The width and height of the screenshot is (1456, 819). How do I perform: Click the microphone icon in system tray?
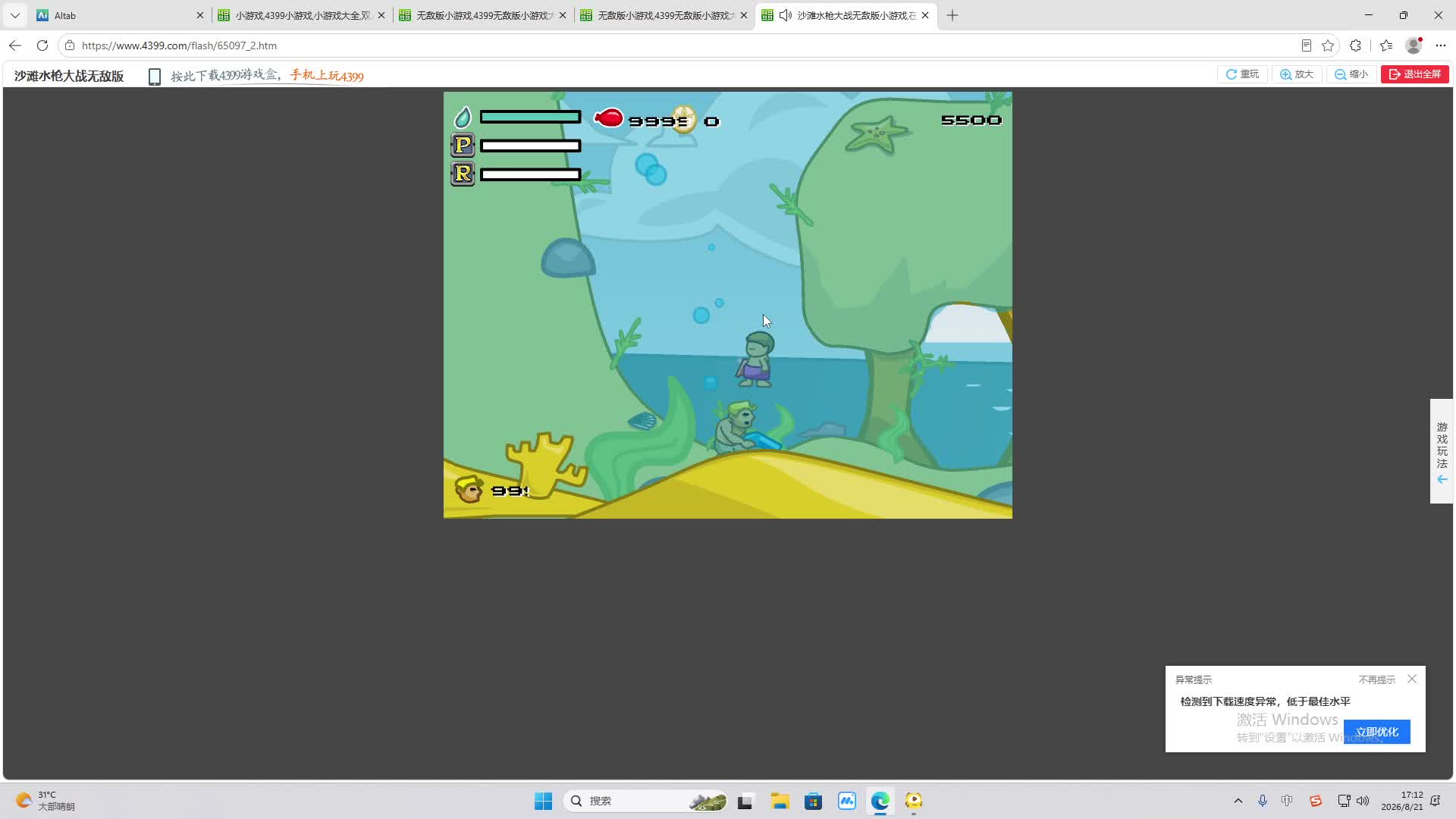(x=1263, y=801)
